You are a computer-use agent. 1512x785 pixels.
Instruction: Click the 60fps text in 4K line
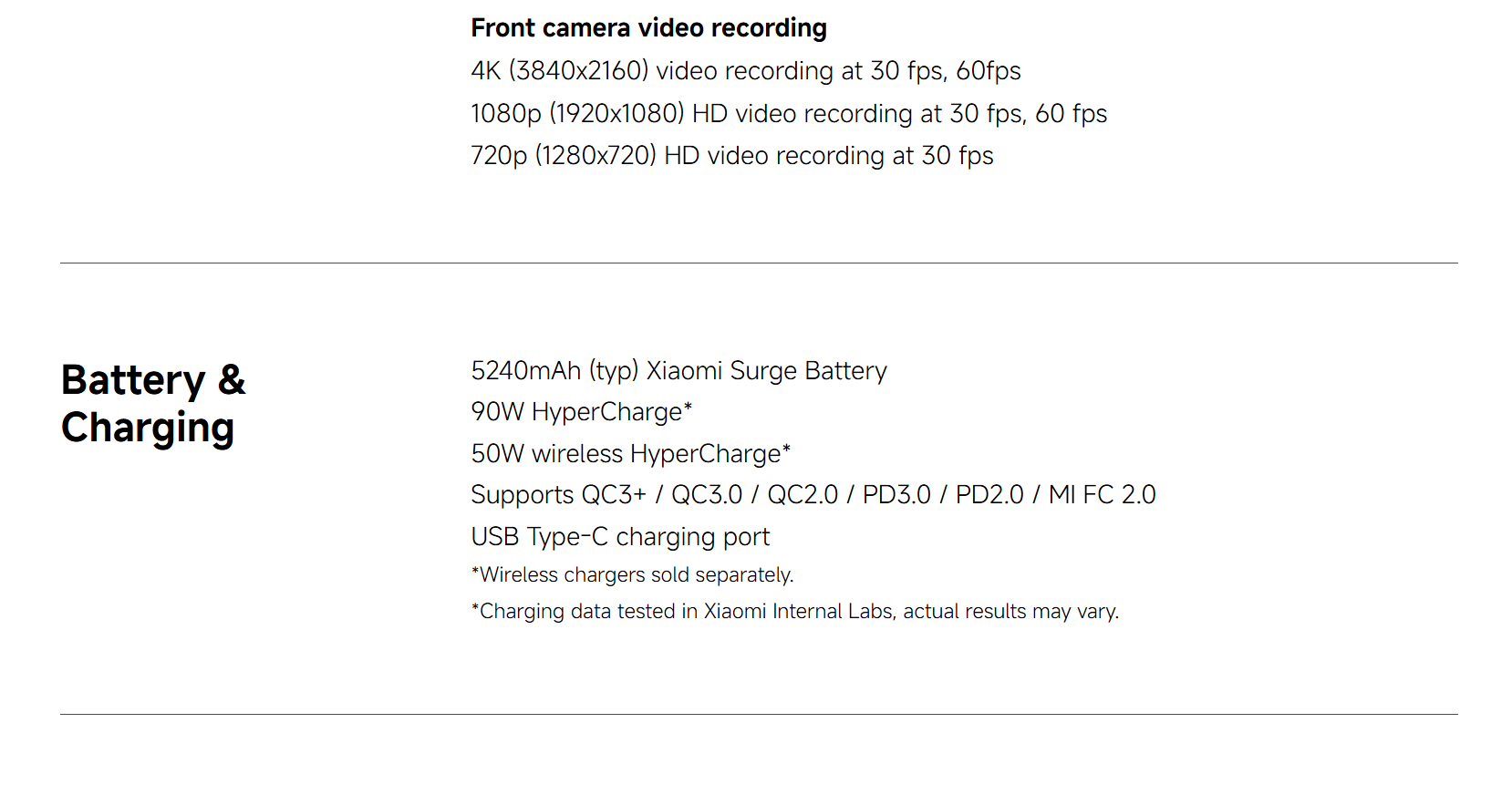(988, 71)
